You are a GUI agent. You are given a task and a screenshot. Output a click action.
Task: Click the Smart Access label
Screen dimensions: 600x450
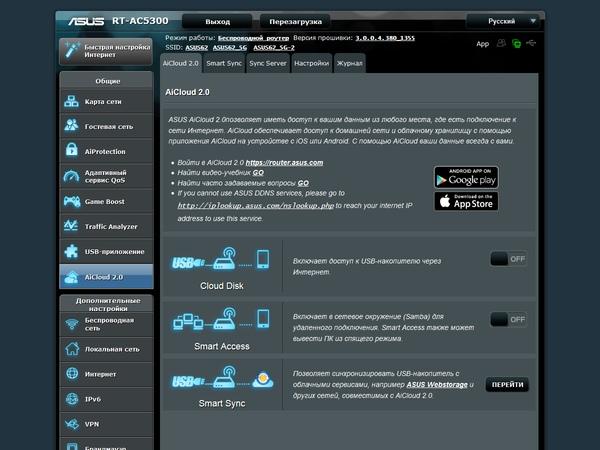coord(222,346)
